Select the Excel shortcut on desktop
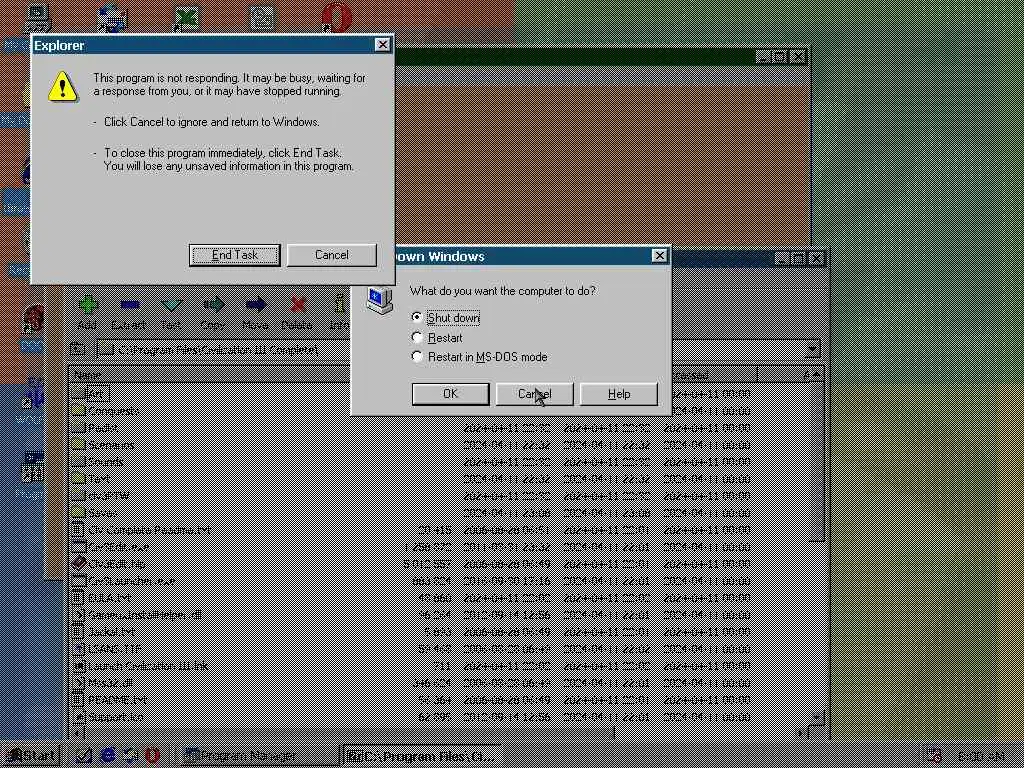Screen dimensions: 1024x768 click(x=187, y=18)
